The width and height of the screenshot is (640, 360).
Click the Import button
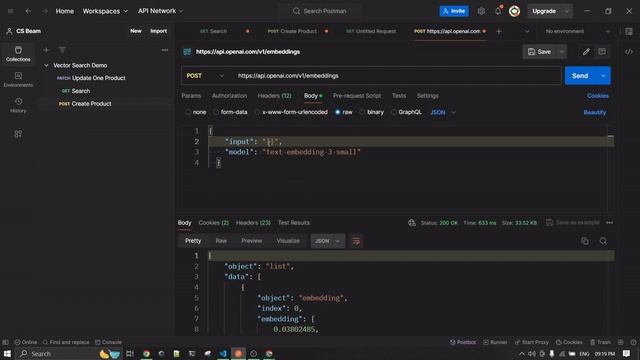coord(158,31)
